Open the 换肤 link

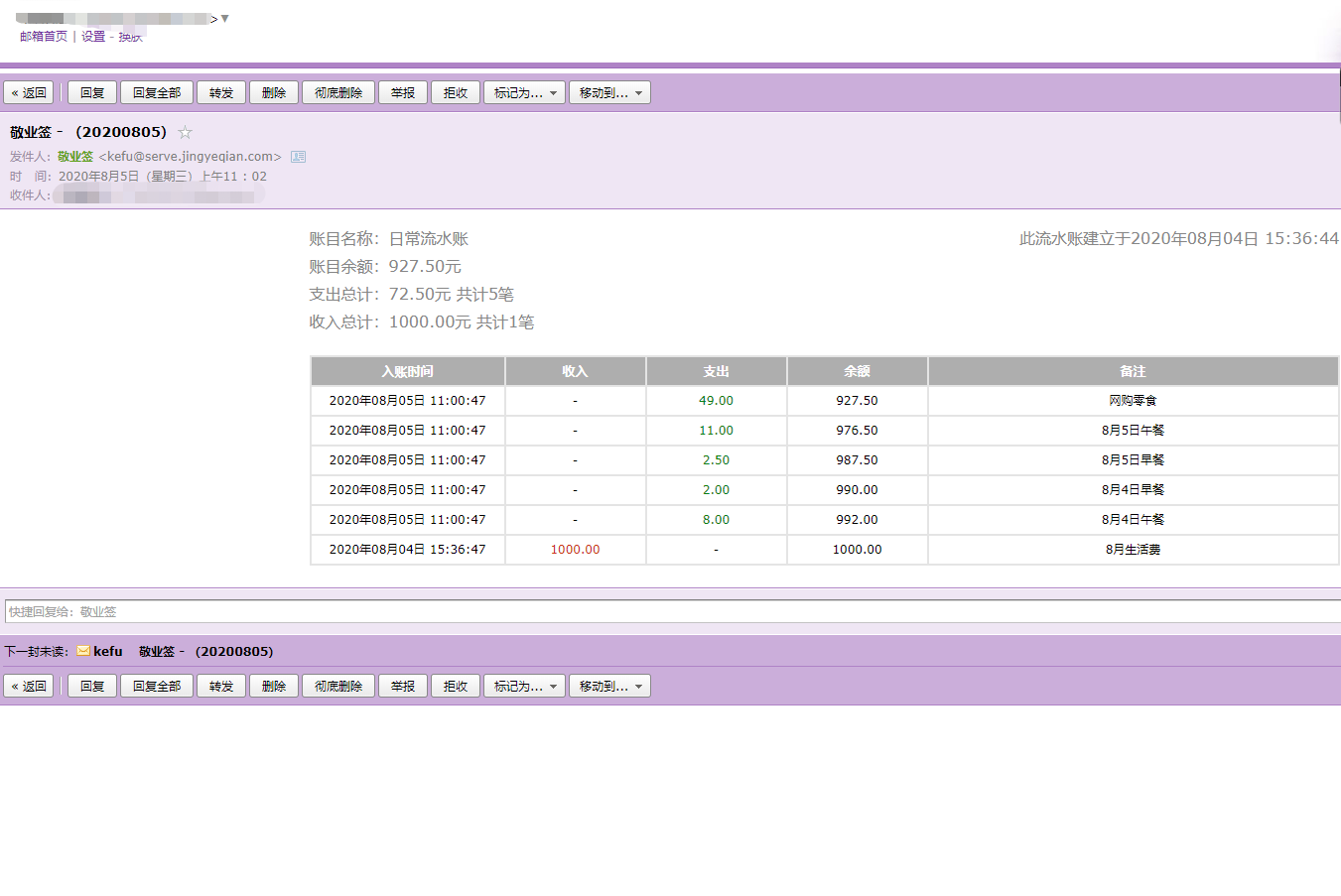point(131,37)
